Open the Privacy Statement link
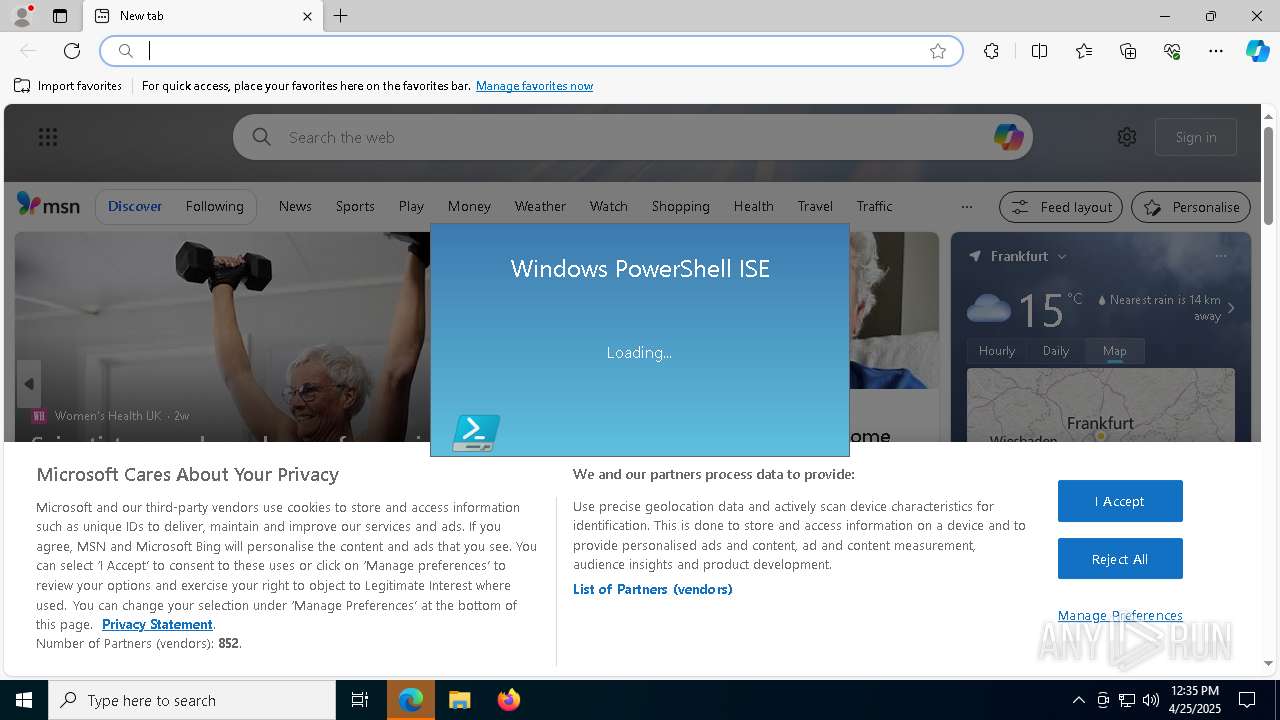This screenshot has height=720, width=1280. pyautogui.click(x=157, y=624)
